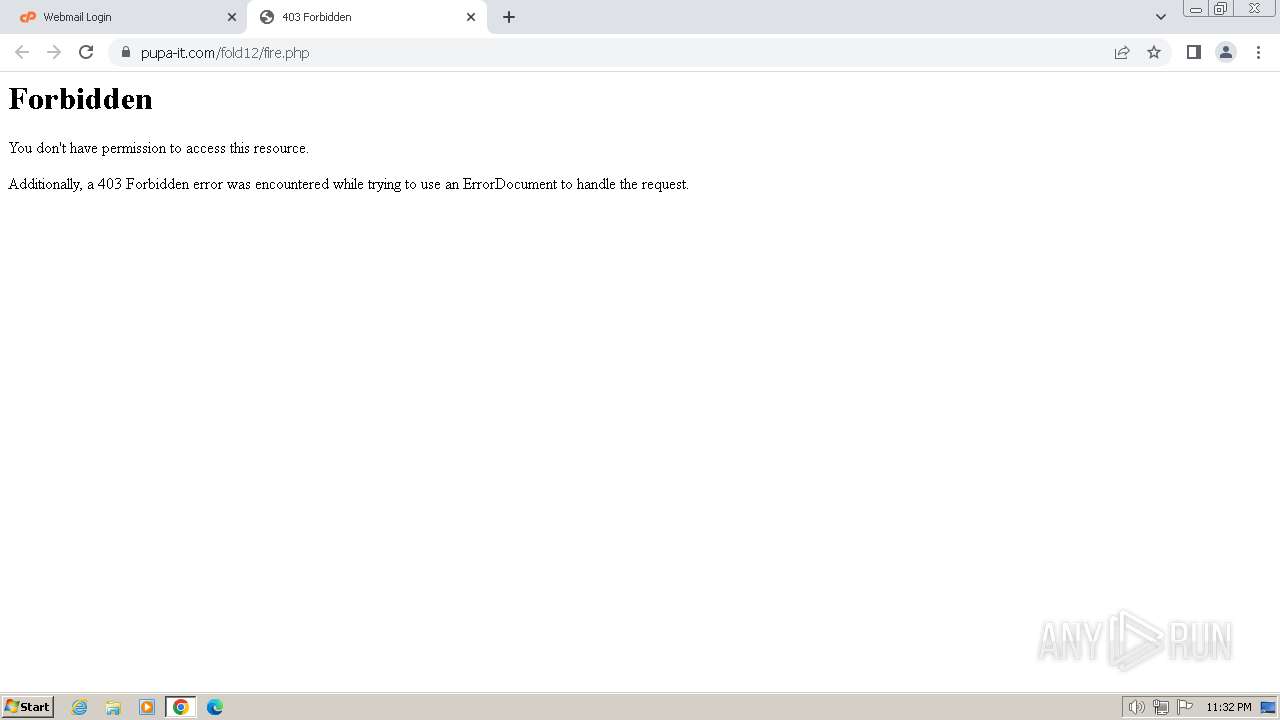Viewport: 1280px width, 720px height.
Task: Click the show desktop tray icon
Action: (1268, 707)
